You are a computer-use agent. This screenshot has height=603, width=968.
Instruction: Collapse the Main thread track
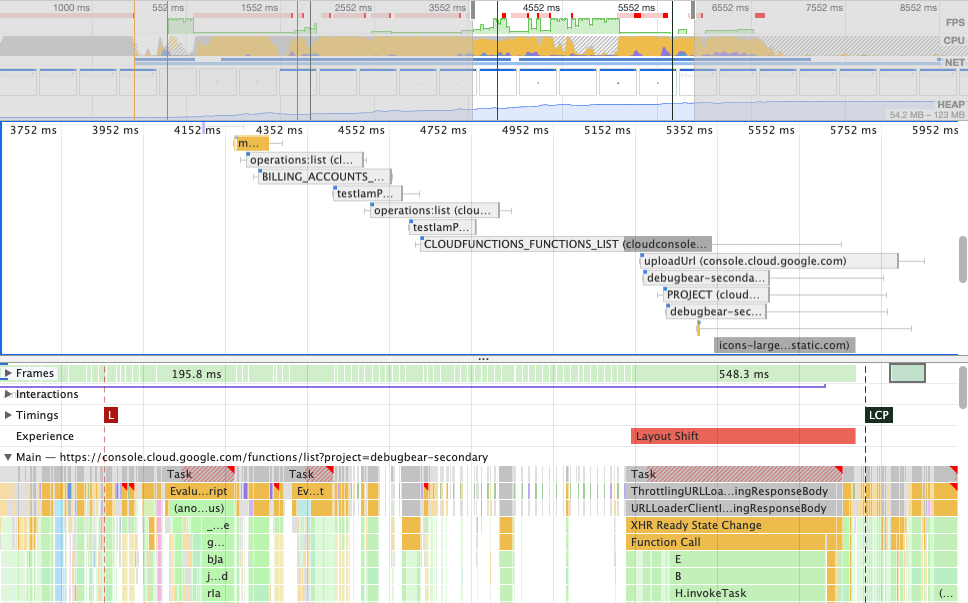(x=8, y=457)
